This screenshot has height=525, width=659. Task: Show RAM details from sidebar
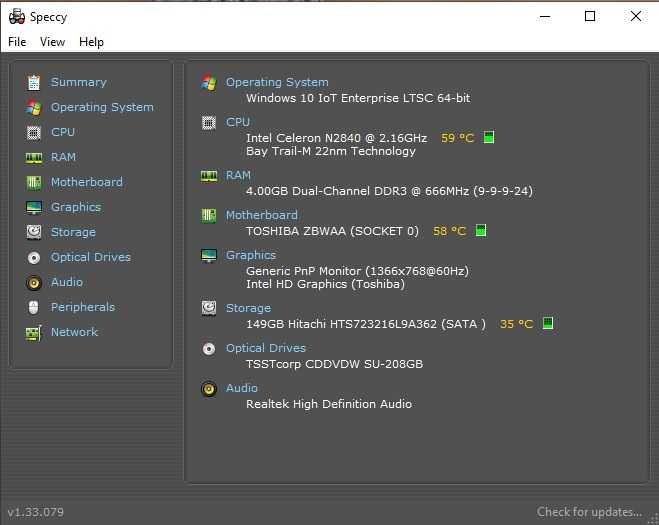point(63,157)
